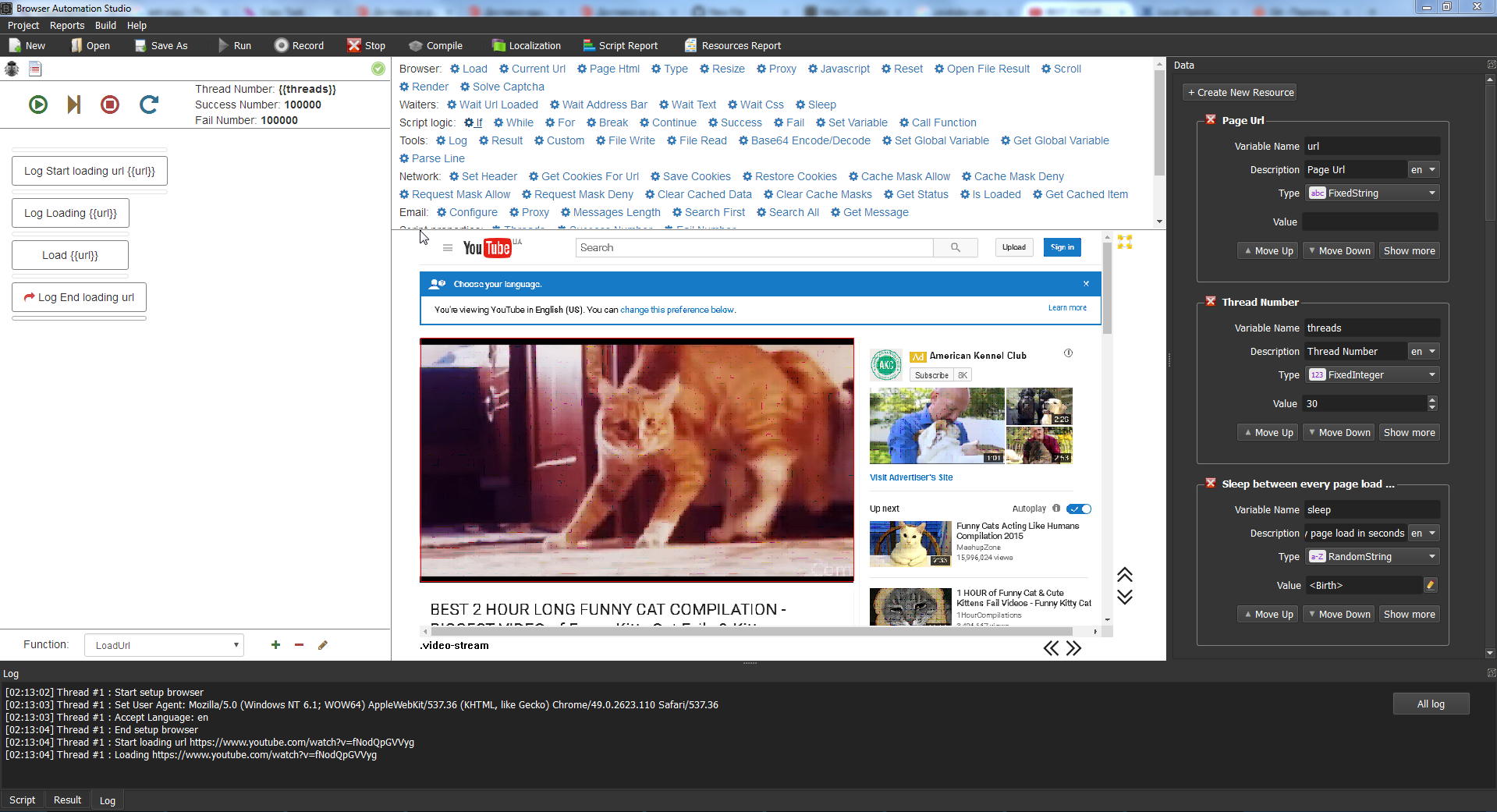Open the Help menu
The height and width of the screenshot is (812, 1497).
pos(137,25)
